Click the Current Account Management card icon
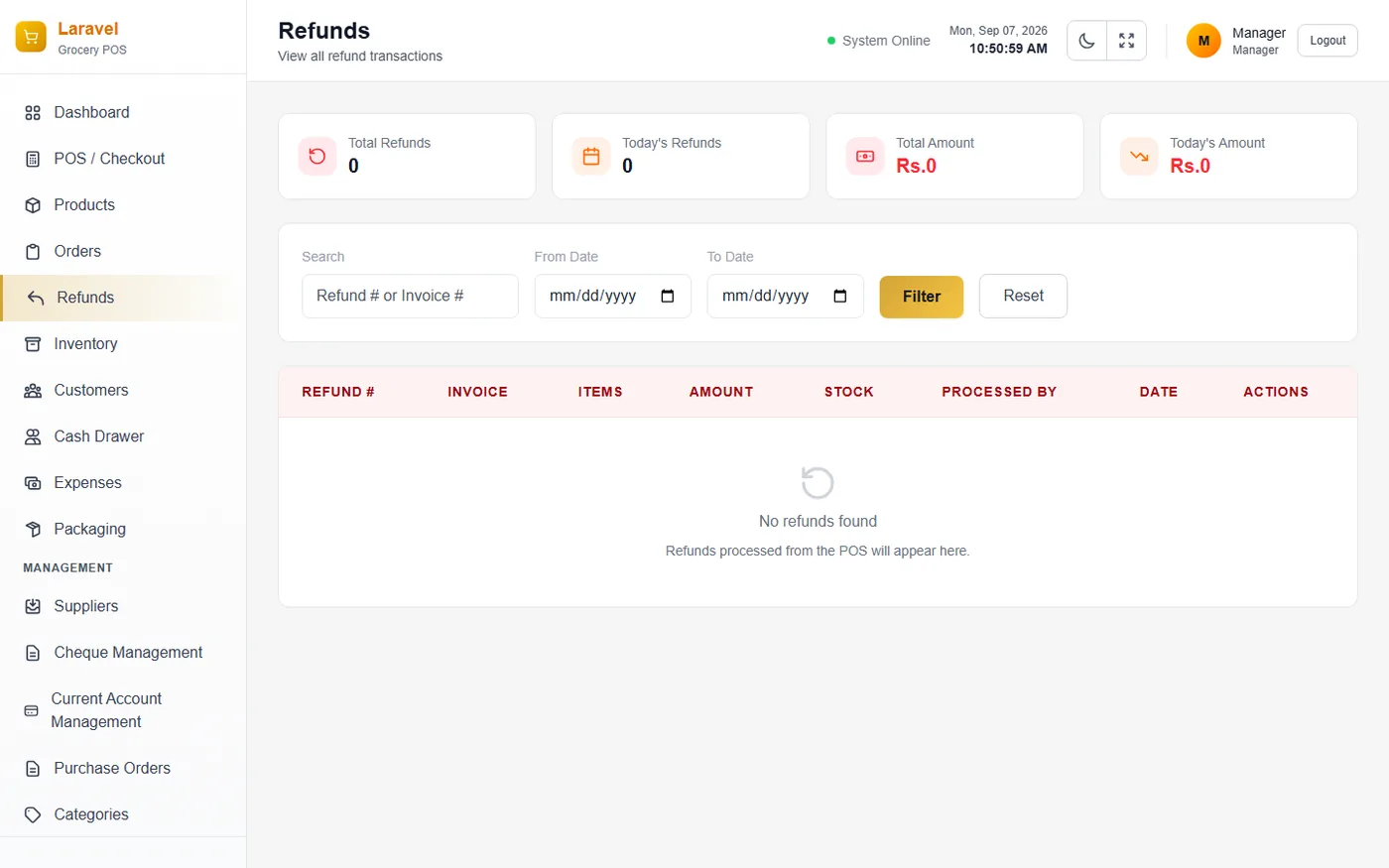 [x=31, y=710]
